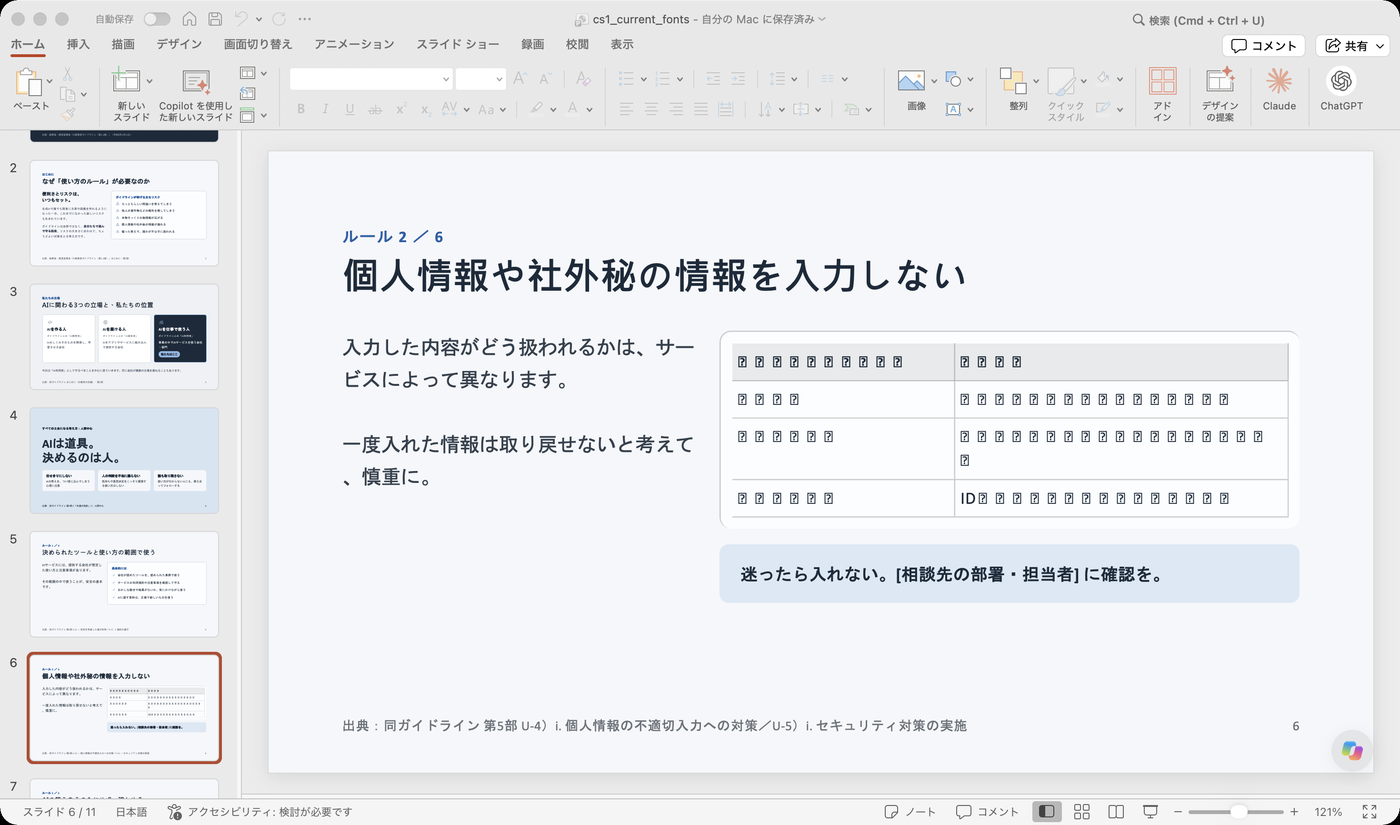Toggle the ノート notes pane
Image resolution: width=1400 pixels, height=825 pixels.
(910, 811)
